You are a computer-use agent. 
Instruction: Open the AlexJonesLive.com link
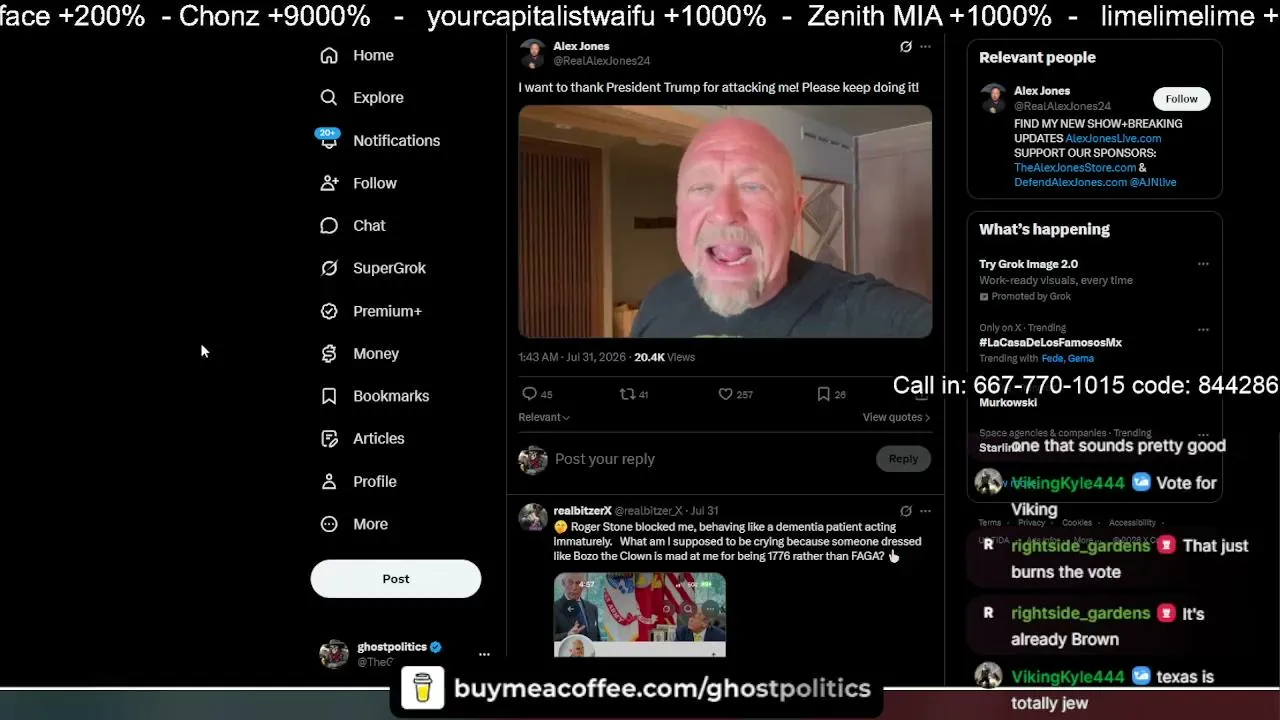pyautogui.click(x=1113, y=138)
